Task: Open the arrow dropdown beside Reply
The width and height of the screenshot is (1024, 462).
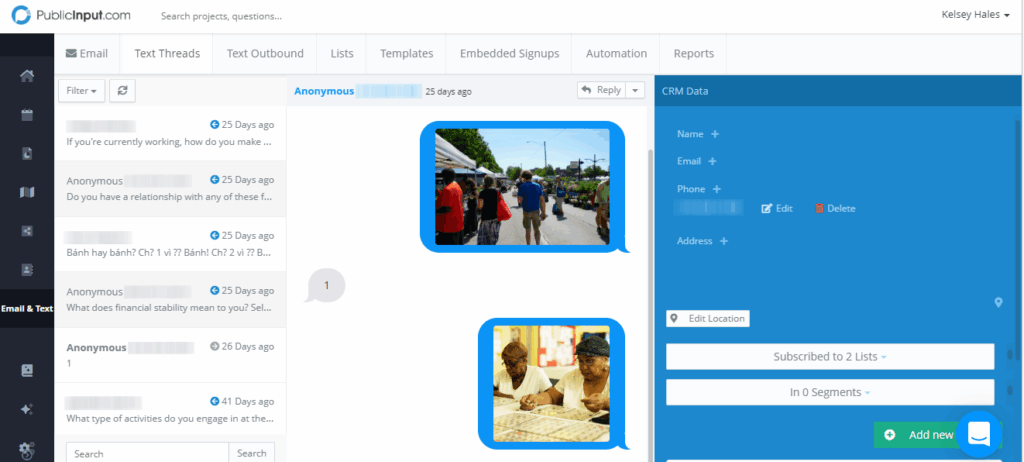Action: click(x=637, y=90)
